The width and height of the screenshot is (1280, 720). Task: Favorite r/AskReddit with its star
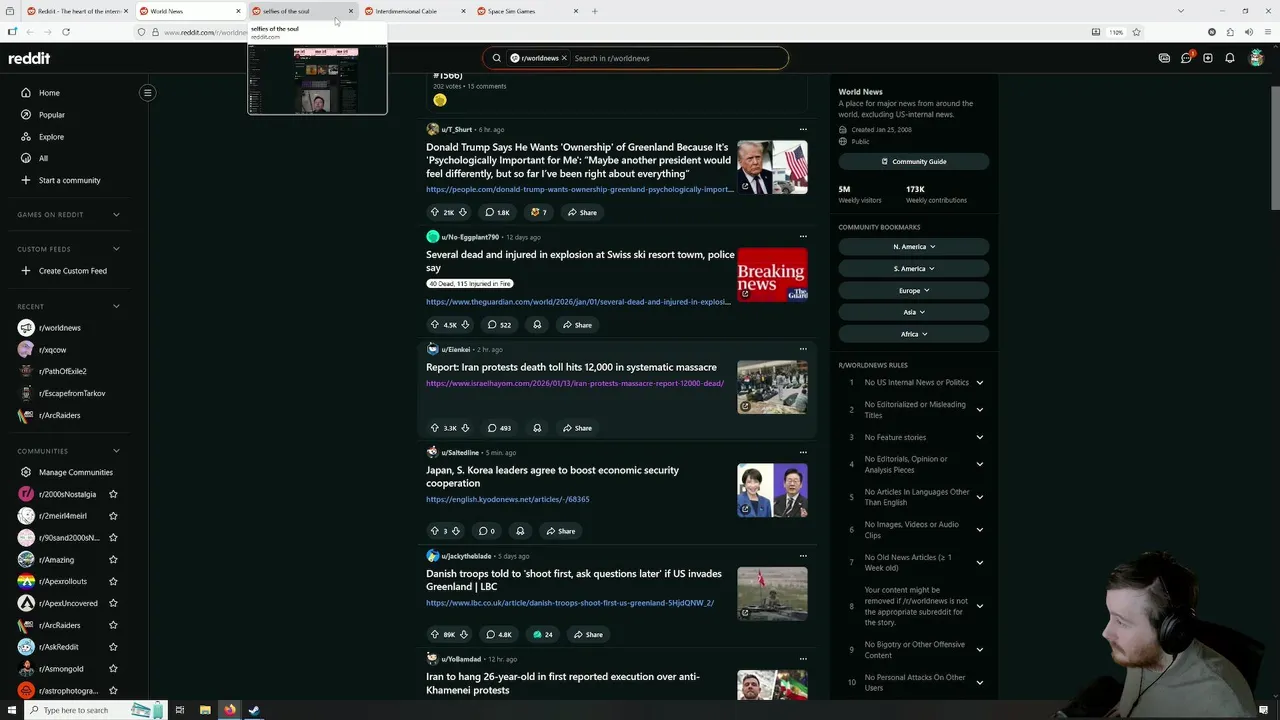pos(113,647)
